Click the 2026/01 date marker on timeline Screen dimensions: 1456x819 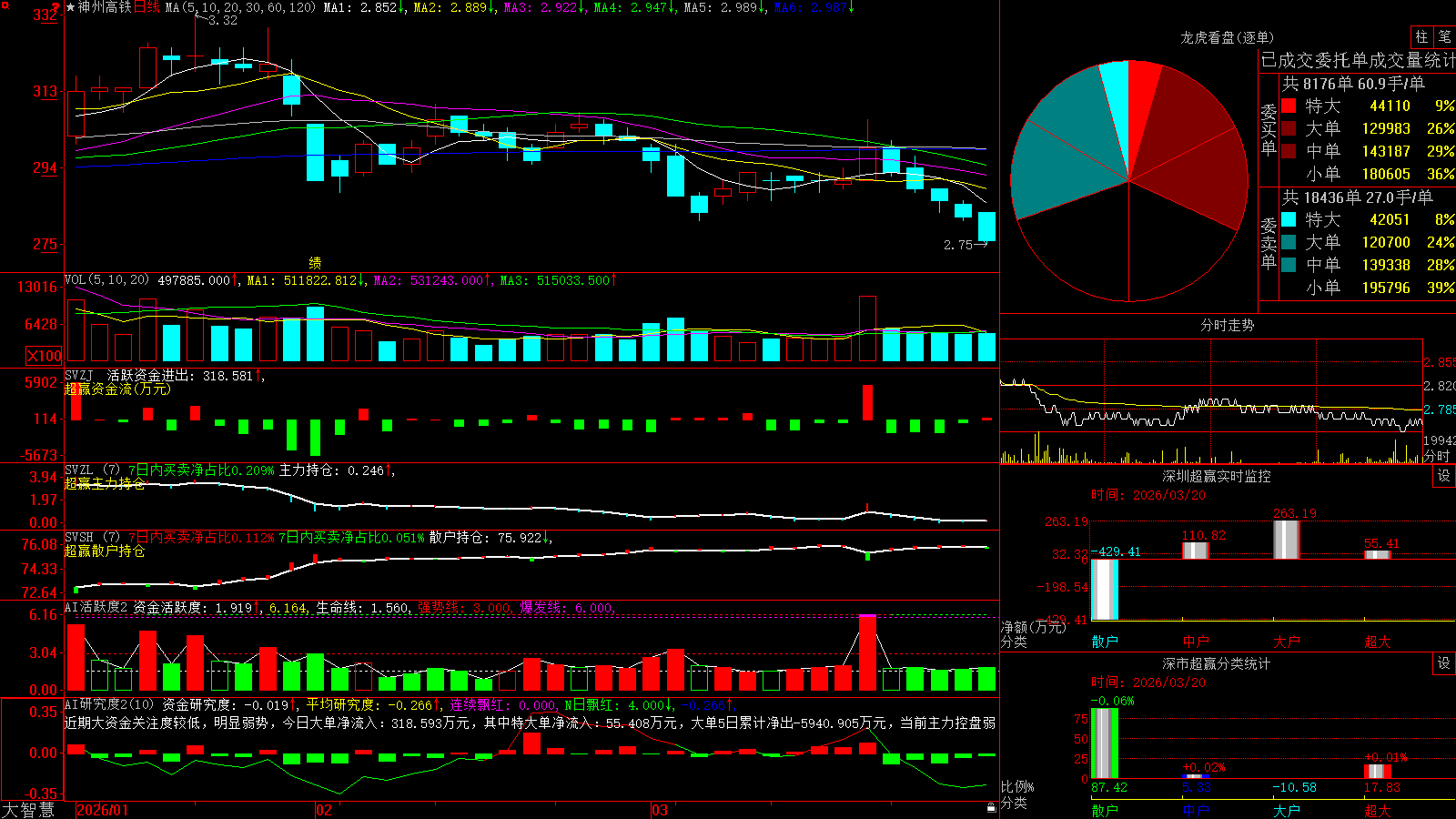[x=103, y=810]
